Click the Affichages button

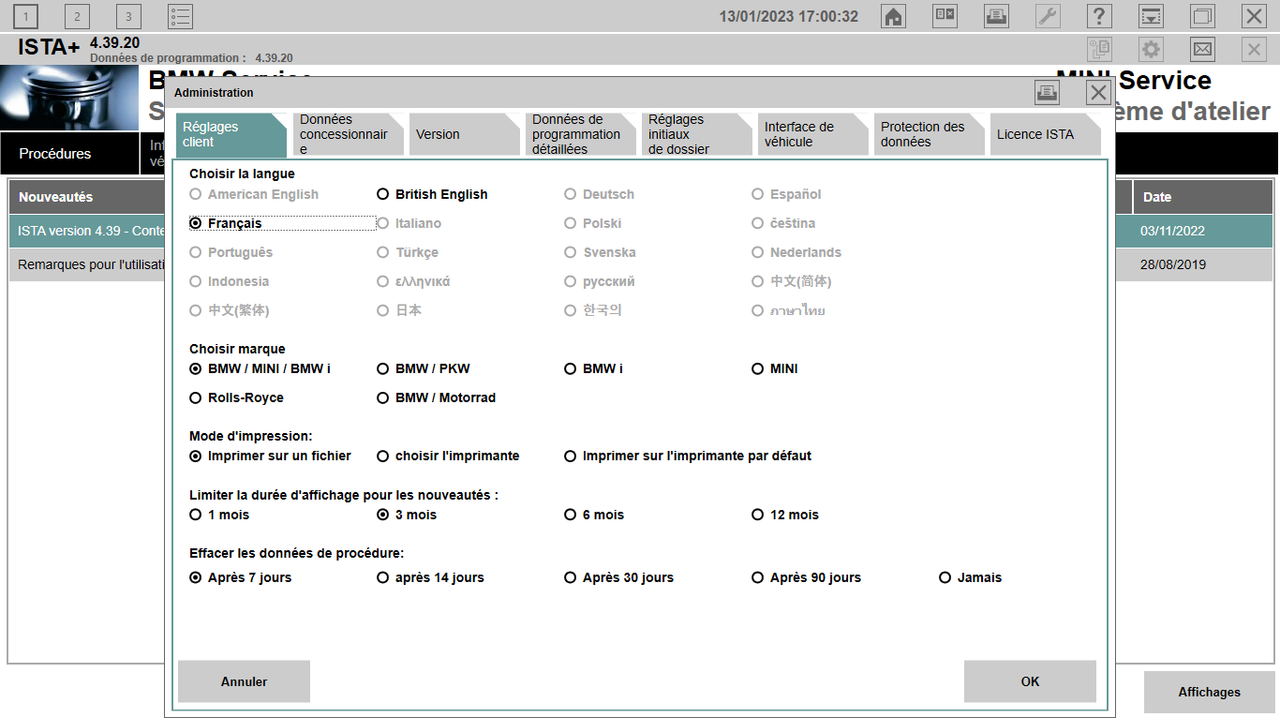[1209, 692]
